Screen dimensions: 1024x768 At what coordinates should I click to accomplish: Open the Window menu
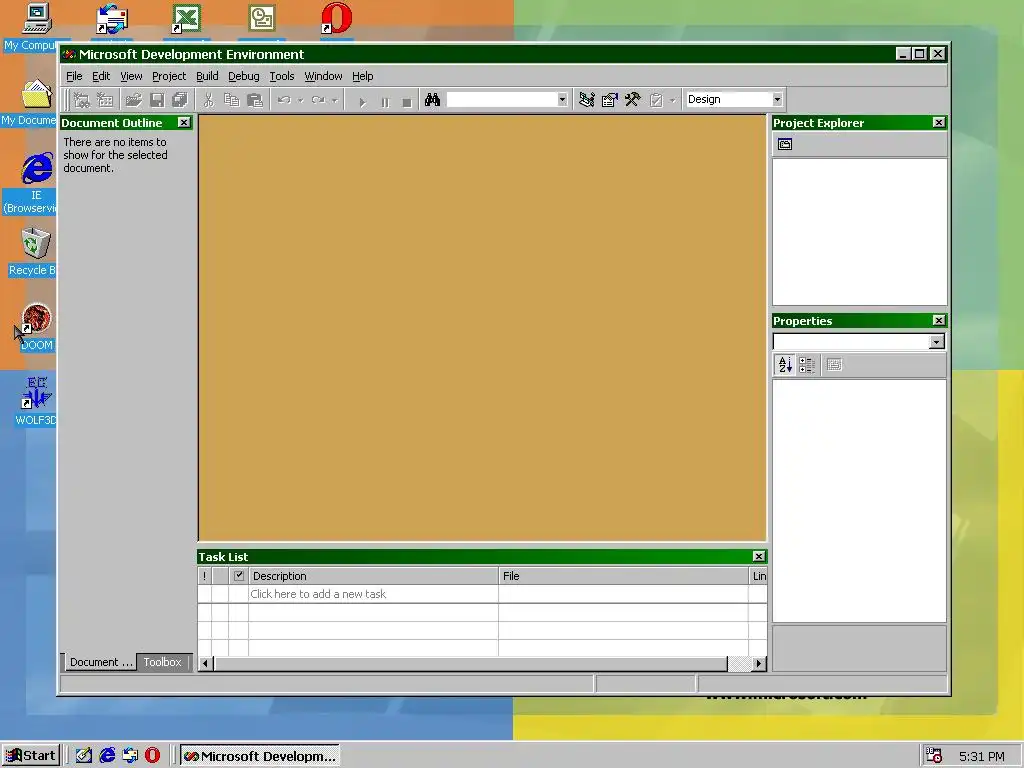click(x=323, y=76)
